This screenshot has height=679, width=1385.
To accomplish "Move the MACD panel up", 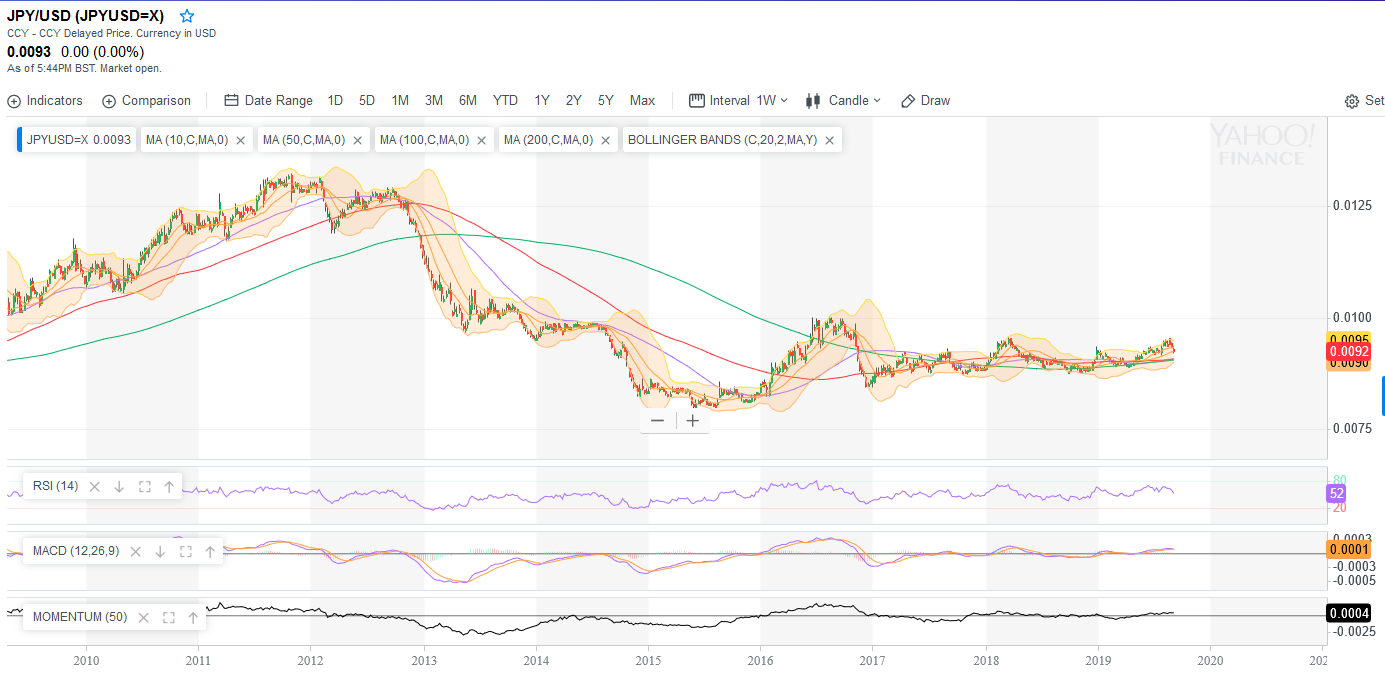I will coord(210,551).
